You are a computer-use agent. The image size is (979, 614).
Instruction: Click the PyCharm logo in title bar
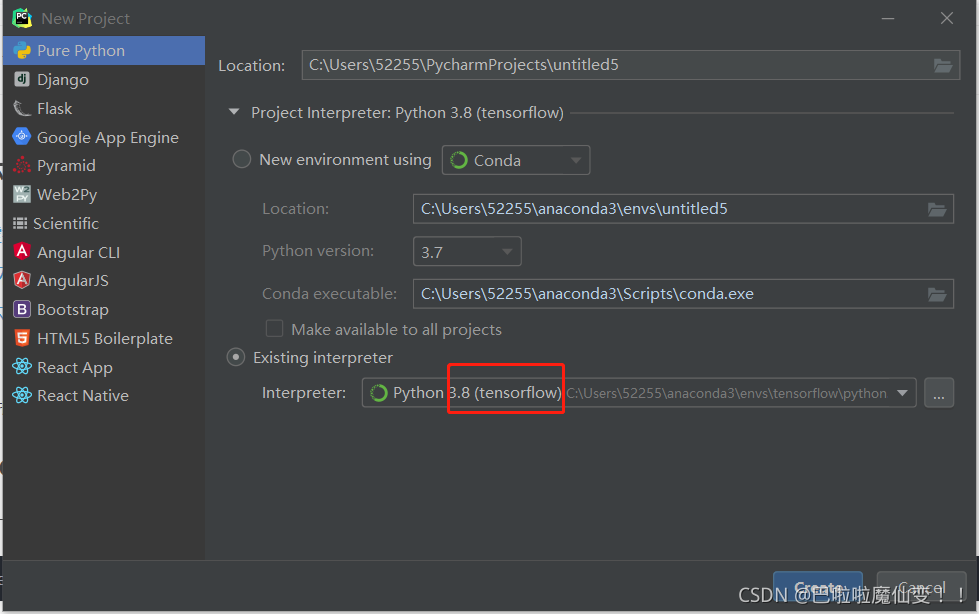pos(22,18)
